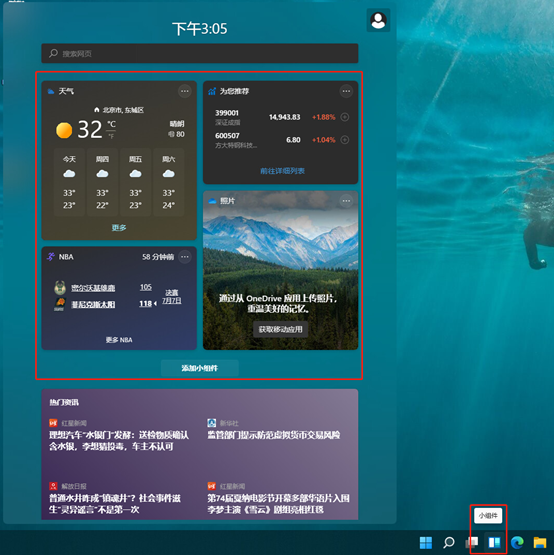Open the Windows Start button
554x555 pixels.
426,542
